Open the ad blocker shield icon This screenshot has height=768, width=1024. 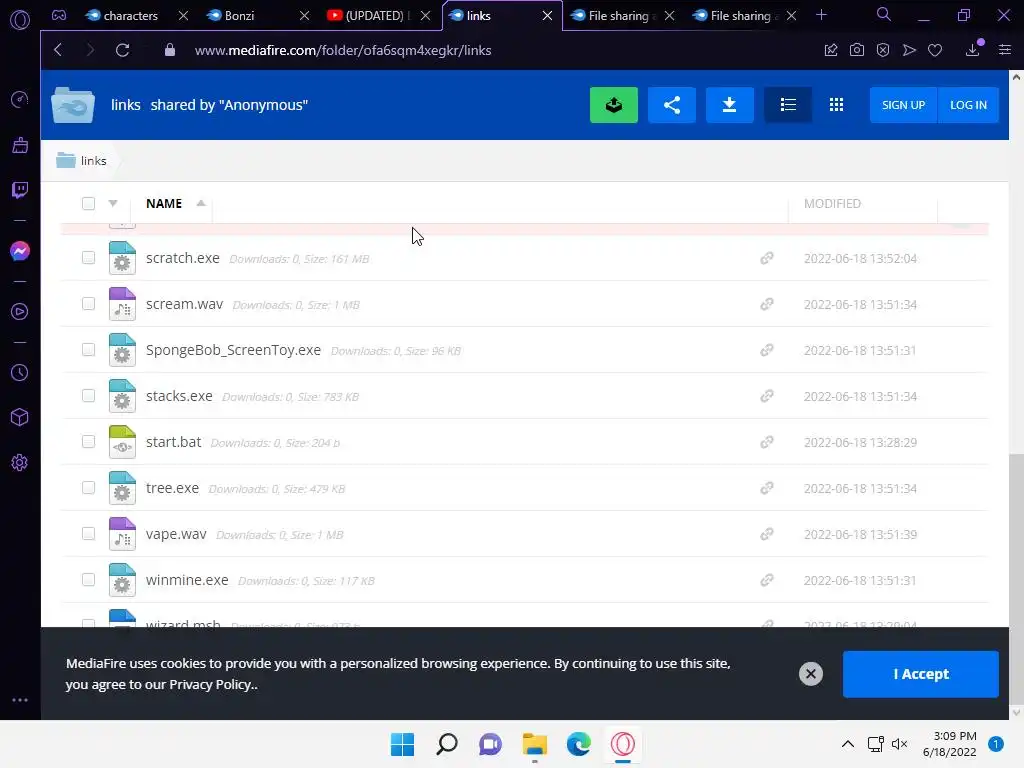tap(883, 50)
